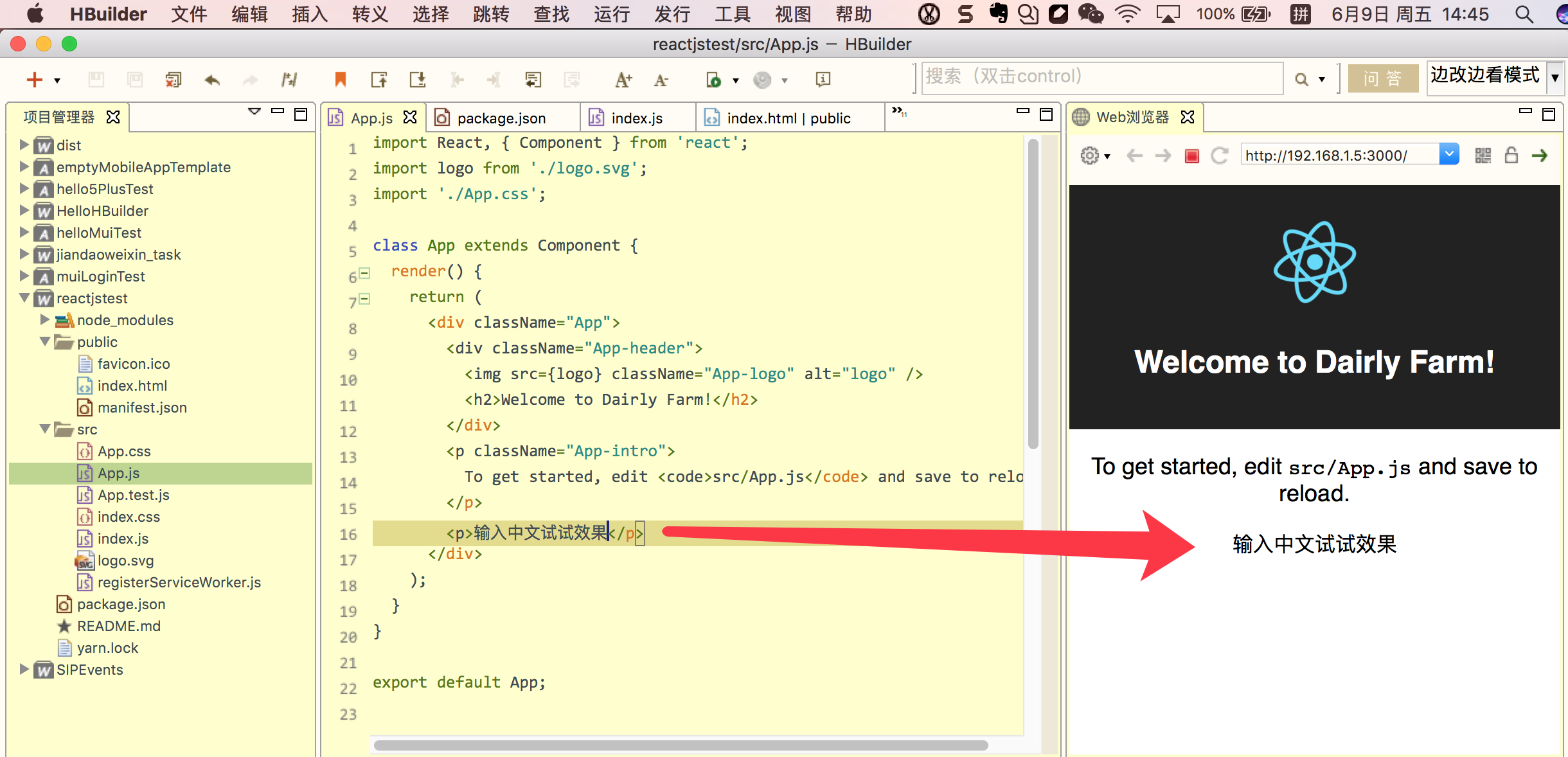Collapse the render() code fold marker
Viewport: 1568px width, 757px height.
tap(364, 273)
